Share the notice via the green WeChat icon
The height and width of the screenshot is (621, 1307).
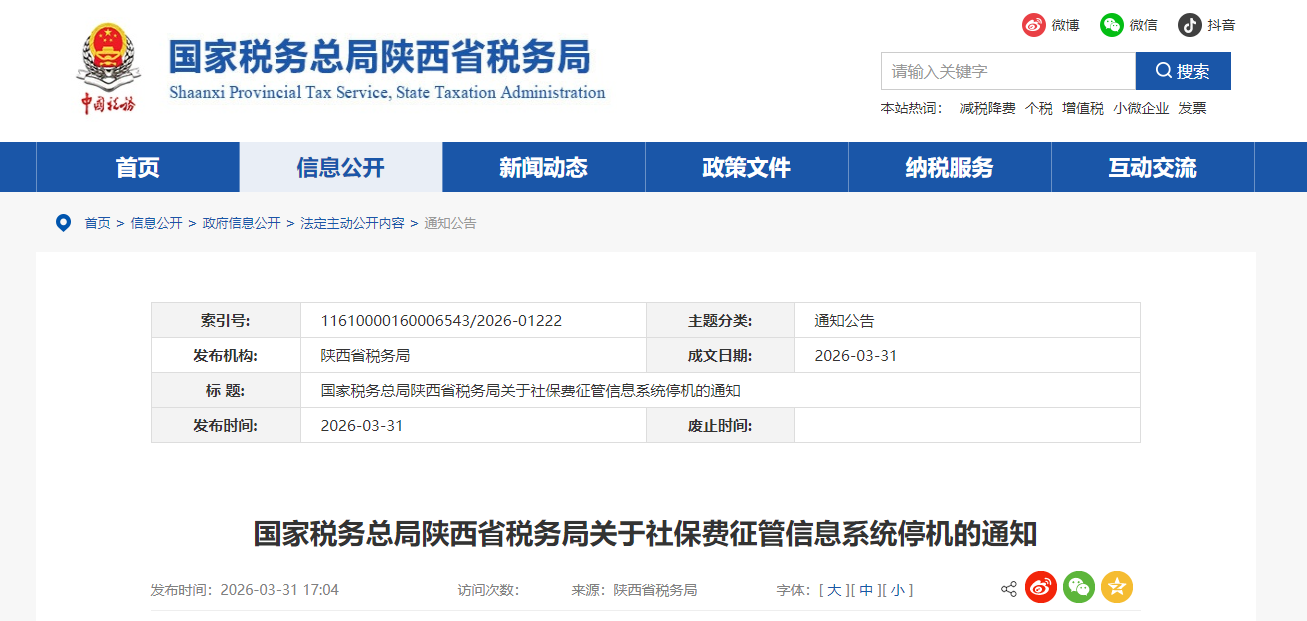coord(1078,588)
